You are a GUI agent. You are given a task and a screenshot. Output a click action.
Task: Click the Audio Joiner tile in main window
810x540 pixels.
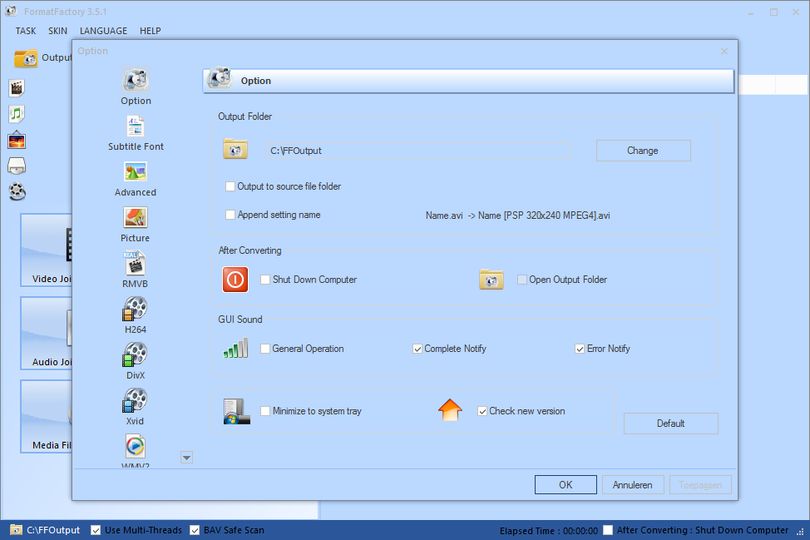46,333
